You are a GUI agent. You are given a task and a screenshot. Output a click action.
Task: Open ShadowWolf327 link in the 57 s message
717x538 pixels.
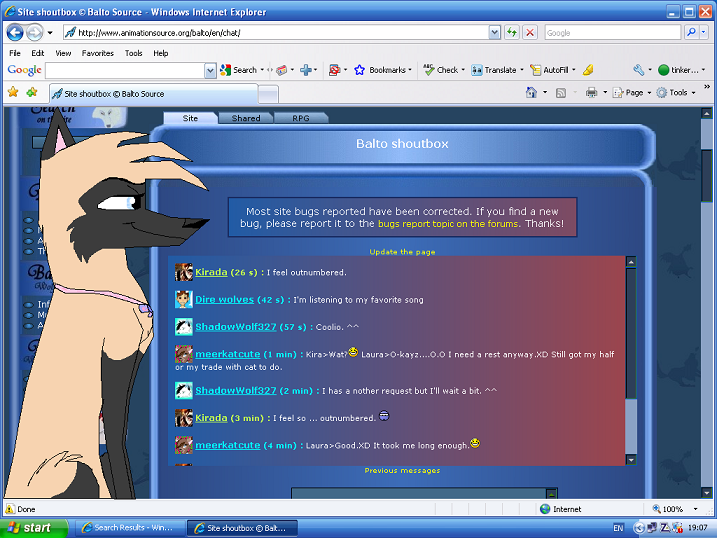click(x=236, y=327)
